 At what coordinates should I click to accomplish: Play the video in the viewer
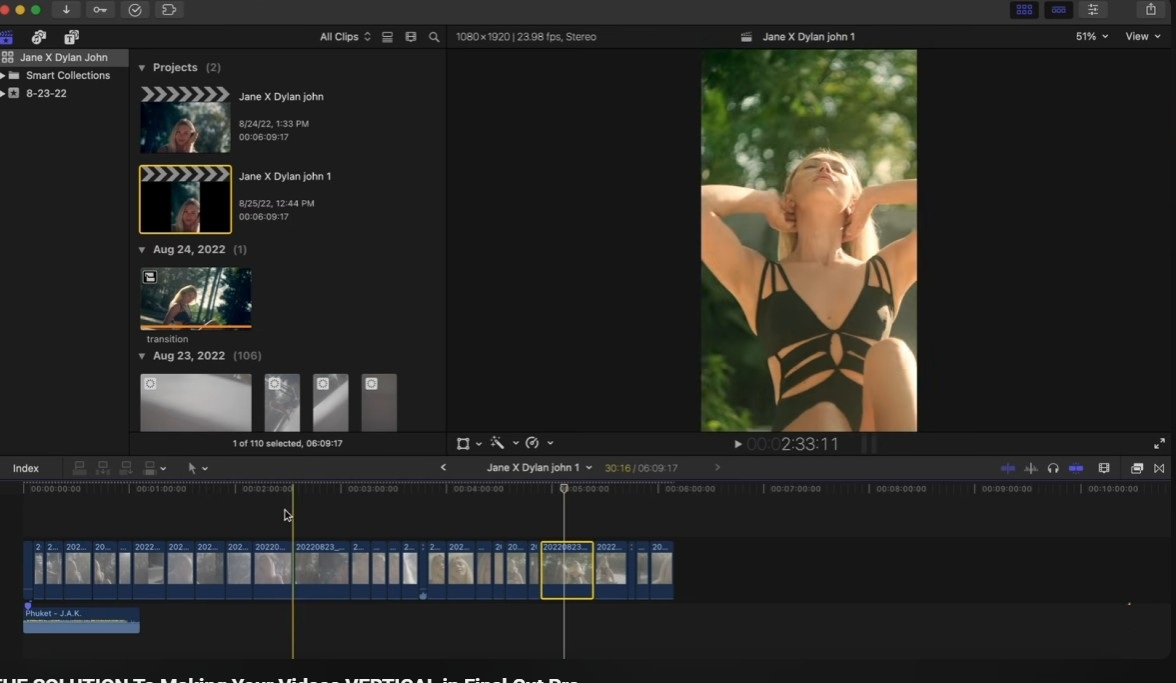(x=738, y=444)
